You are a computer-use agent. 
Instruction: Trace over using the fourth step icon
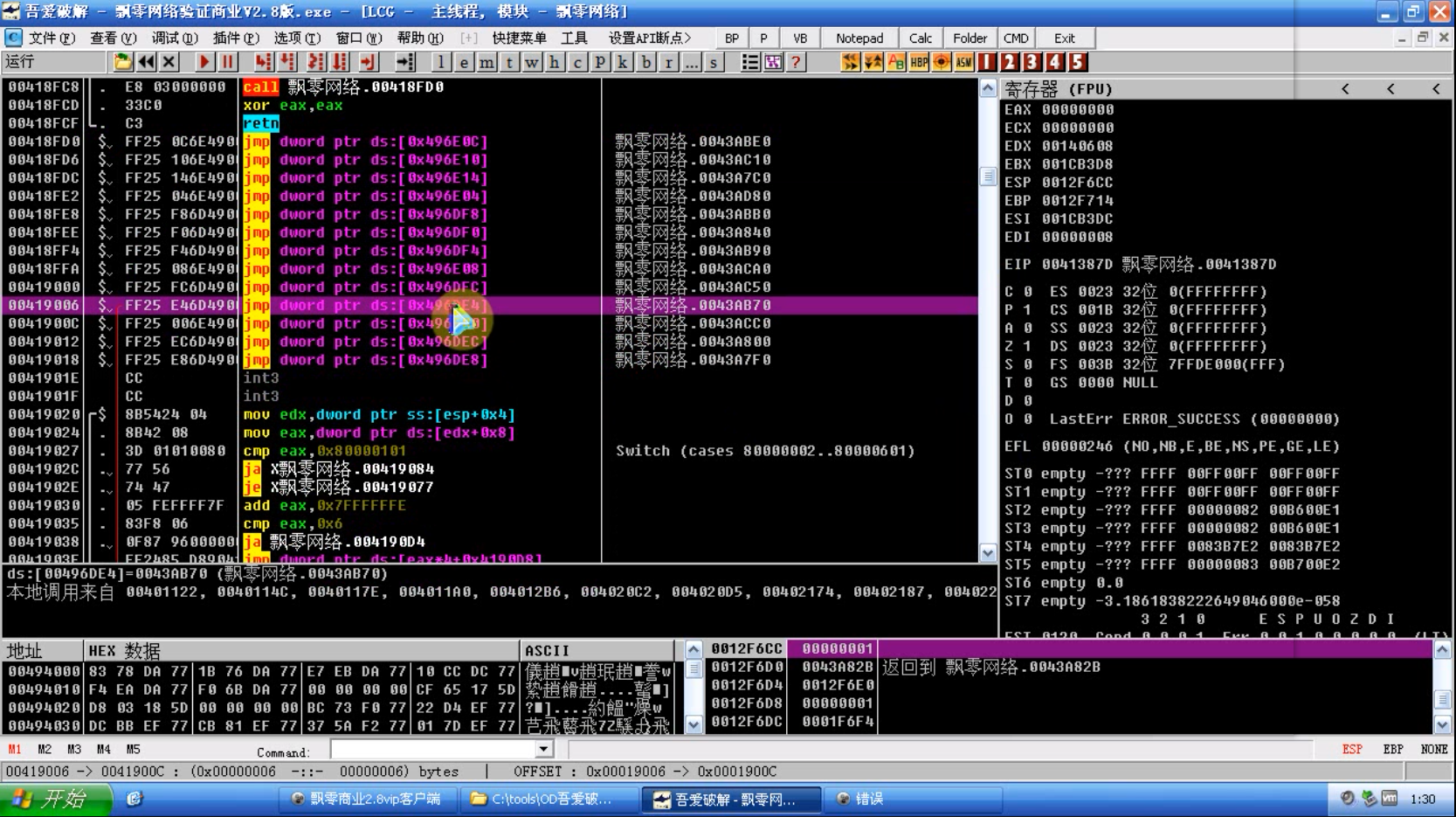pyautogui.click(x=339, y=62)
